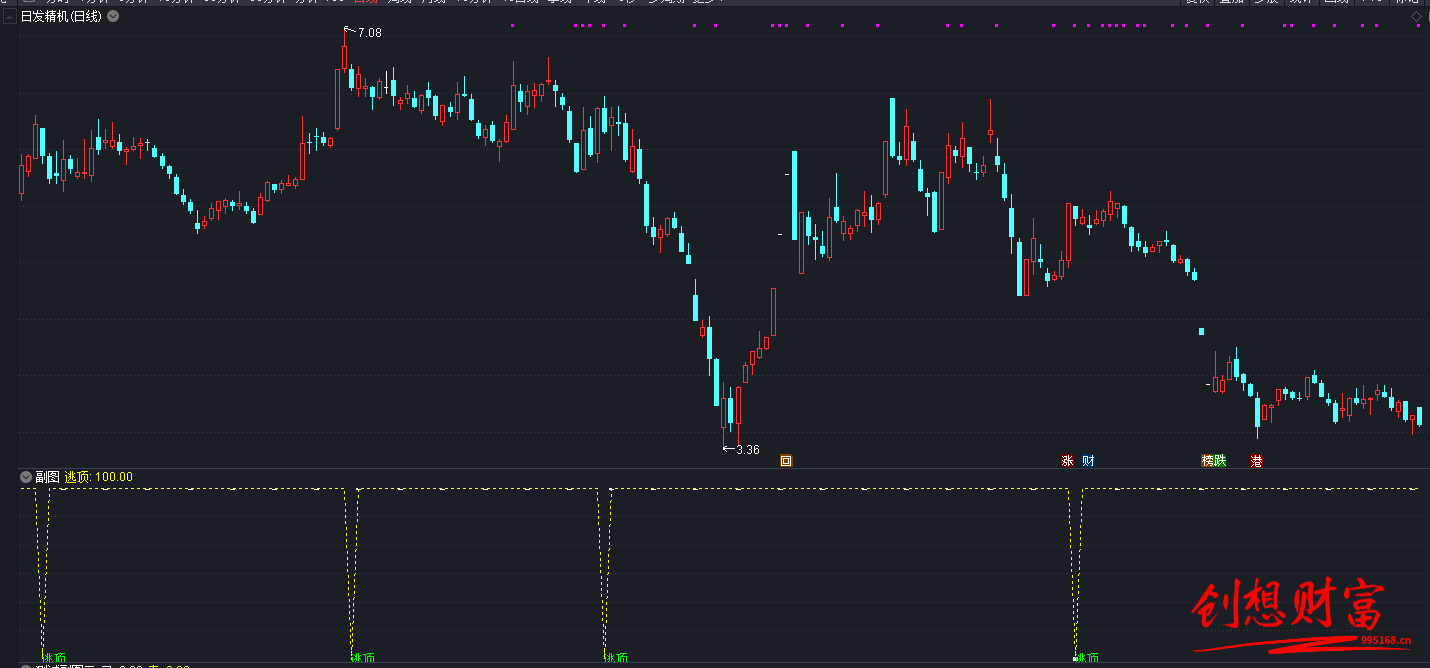Click the 逃顶: 100.00 indicator value
The image size is (1430, 668).
pyautogui.click(x=99, y=477)
